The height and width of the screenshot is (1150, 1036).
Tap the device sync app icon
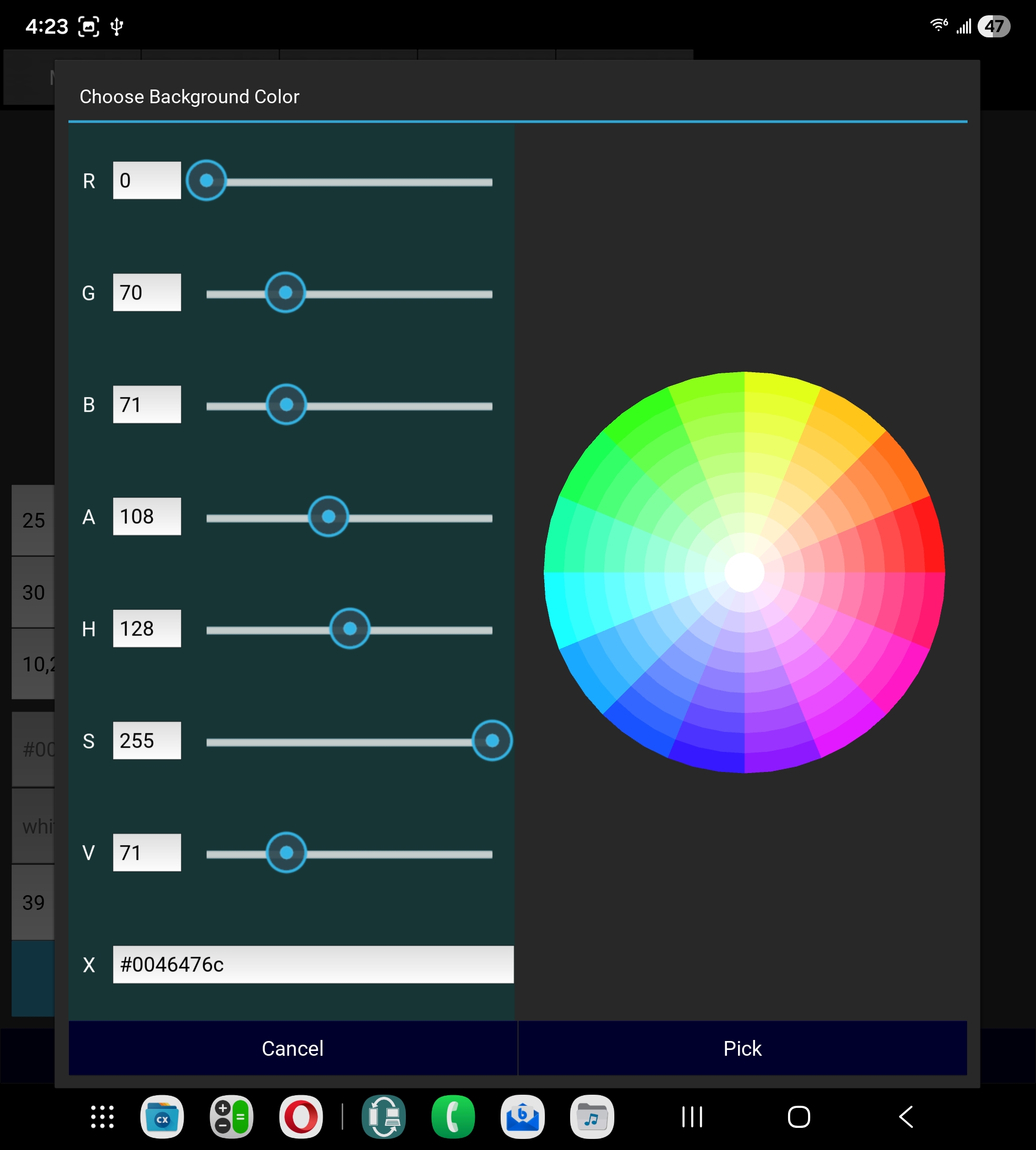click(384, 1117)
